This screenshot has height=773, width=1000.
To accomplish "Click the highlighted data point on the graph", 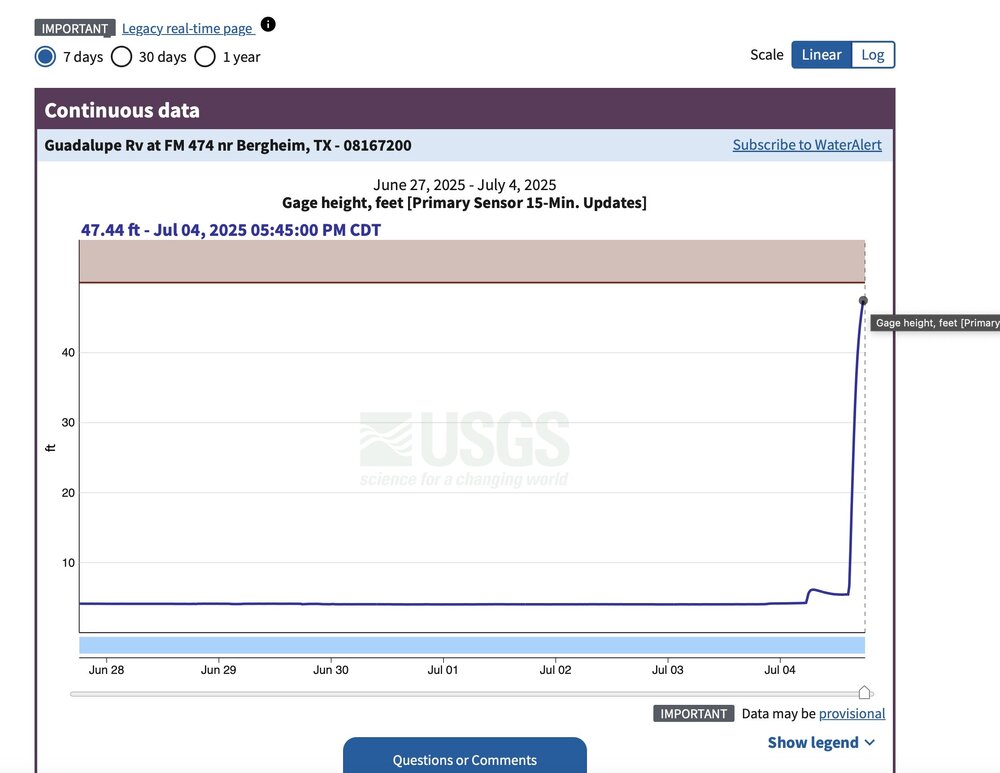I will 863,301.
